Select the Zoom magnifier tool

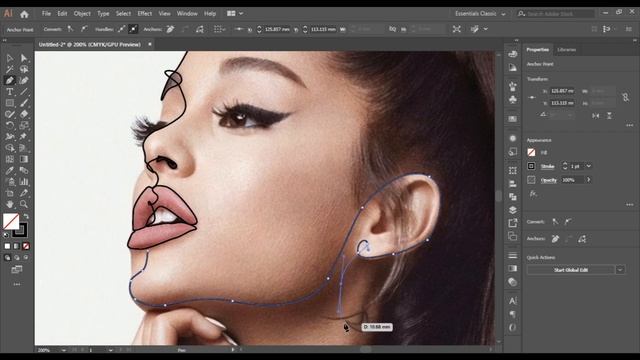pos(24,204)
